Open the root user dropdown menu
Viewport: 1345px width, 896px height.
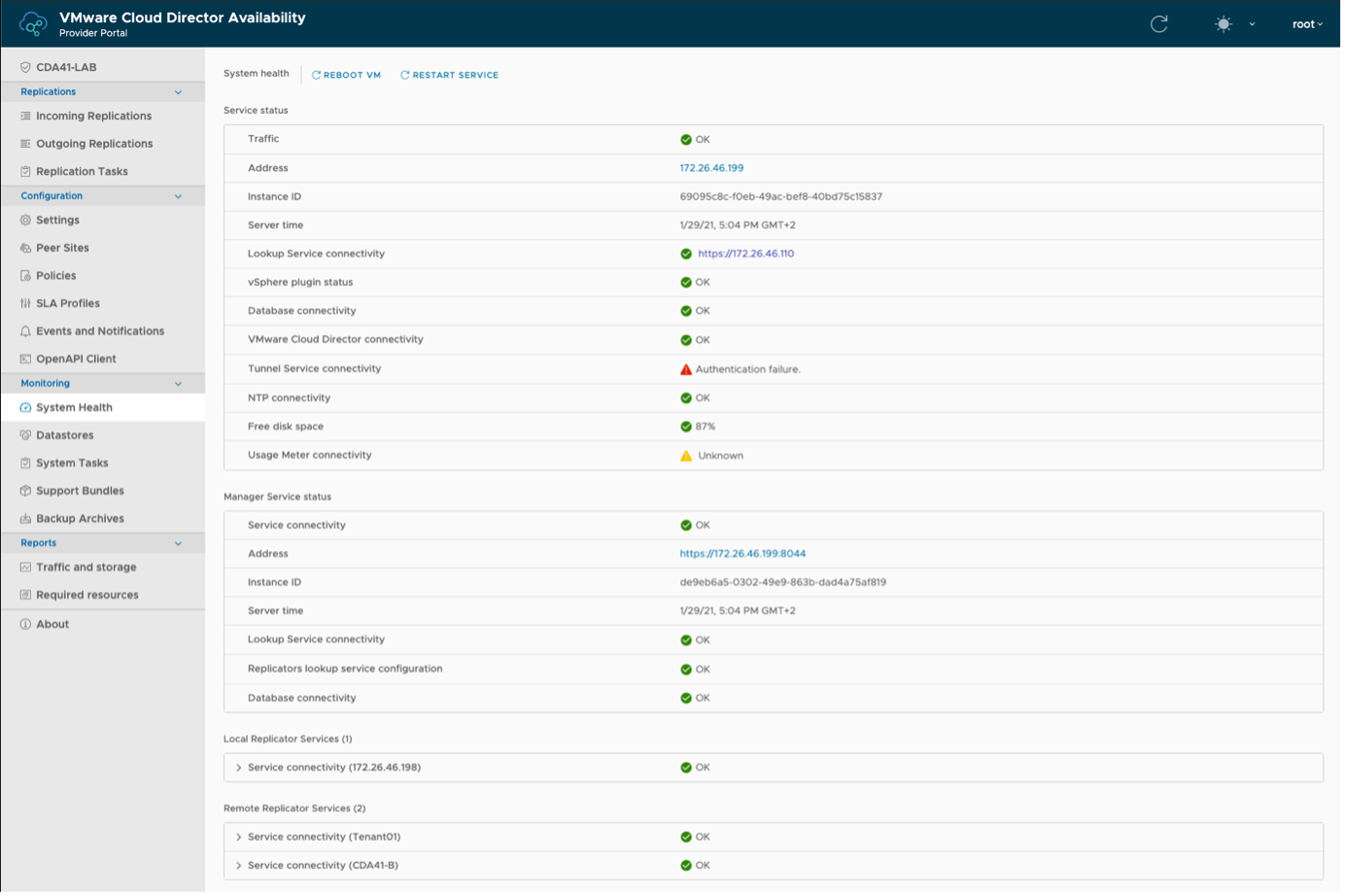click(1307, 24)
